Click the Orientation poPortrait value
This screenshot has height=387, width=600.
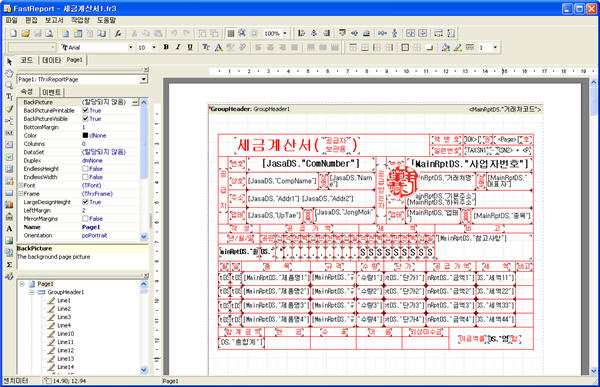(95, 235)
